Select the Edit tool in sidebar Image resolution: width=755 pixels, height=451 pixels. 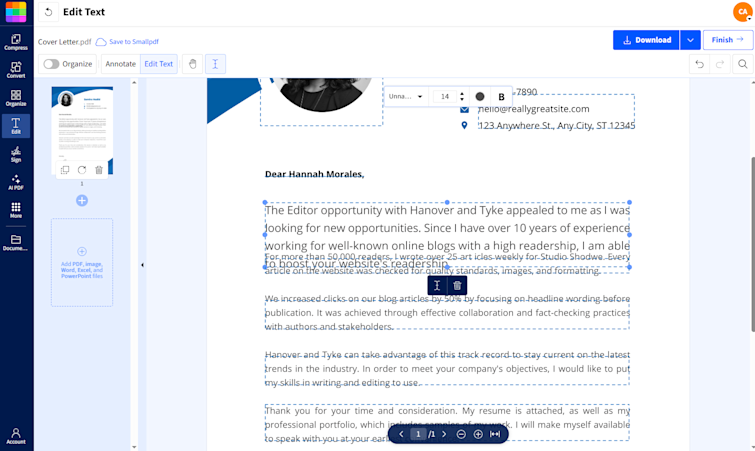pos(16,126)
